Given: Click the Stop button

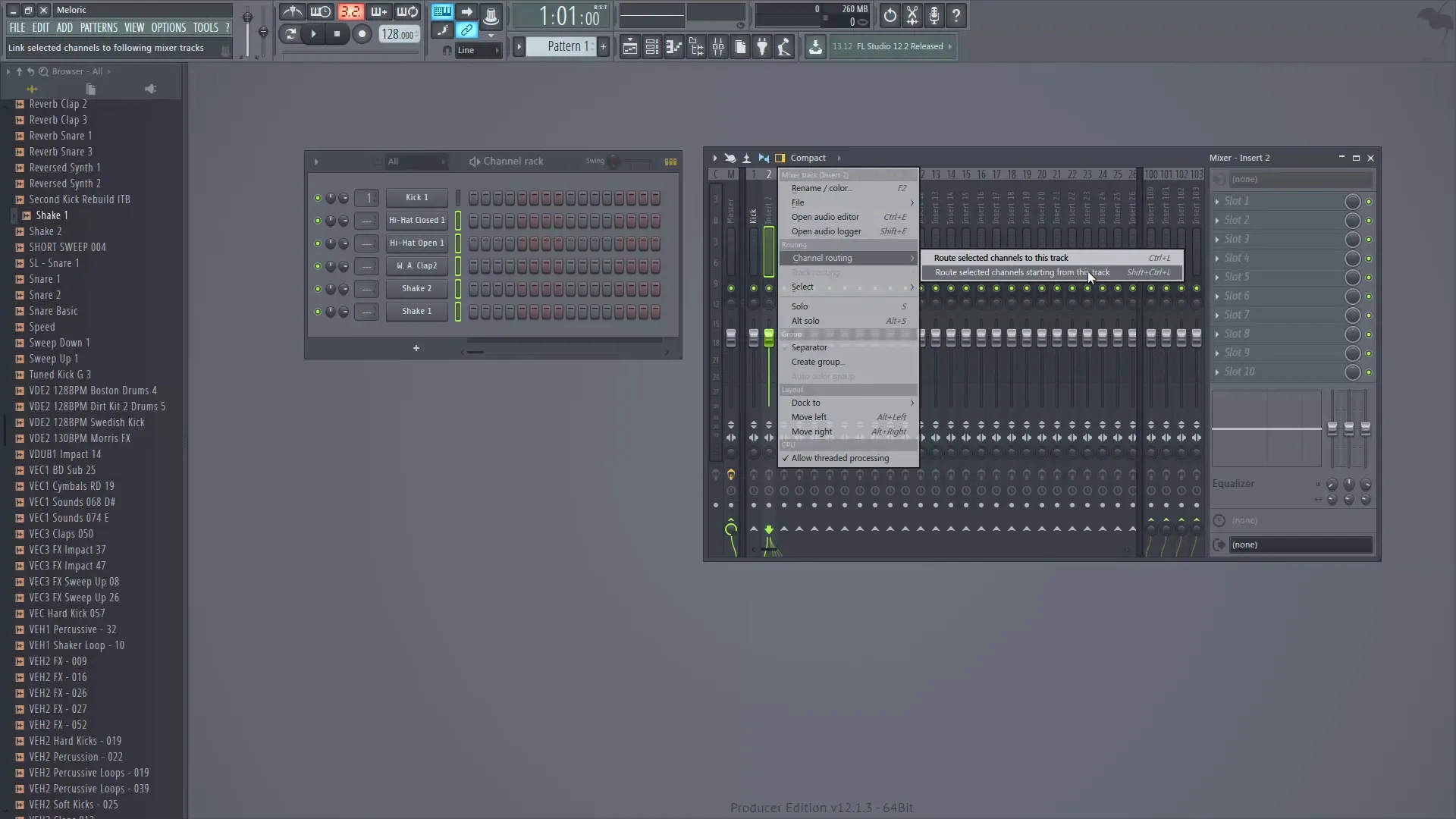Looking at the screenshot, I should click(337, 33).
